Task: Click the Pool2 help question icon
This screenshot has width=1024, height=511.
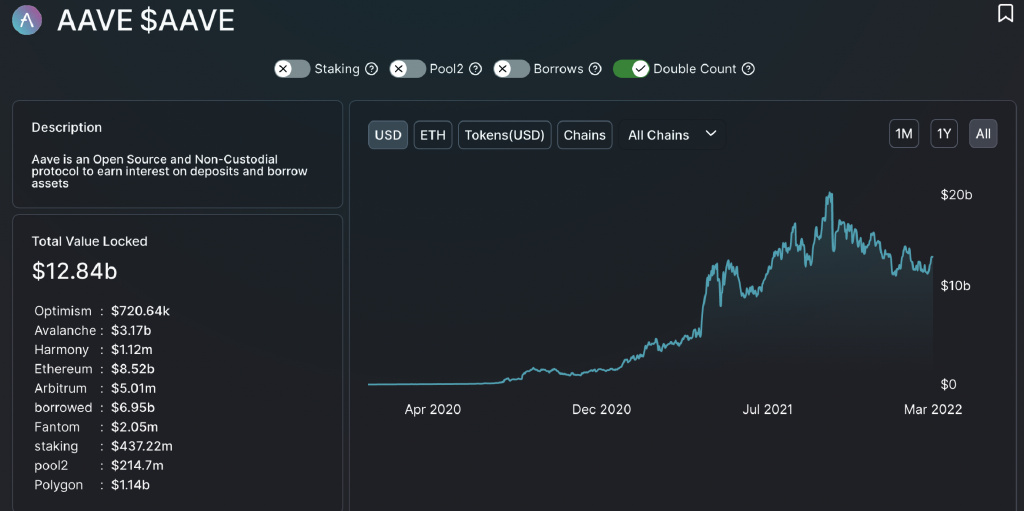Action: [x=476, y=69]
